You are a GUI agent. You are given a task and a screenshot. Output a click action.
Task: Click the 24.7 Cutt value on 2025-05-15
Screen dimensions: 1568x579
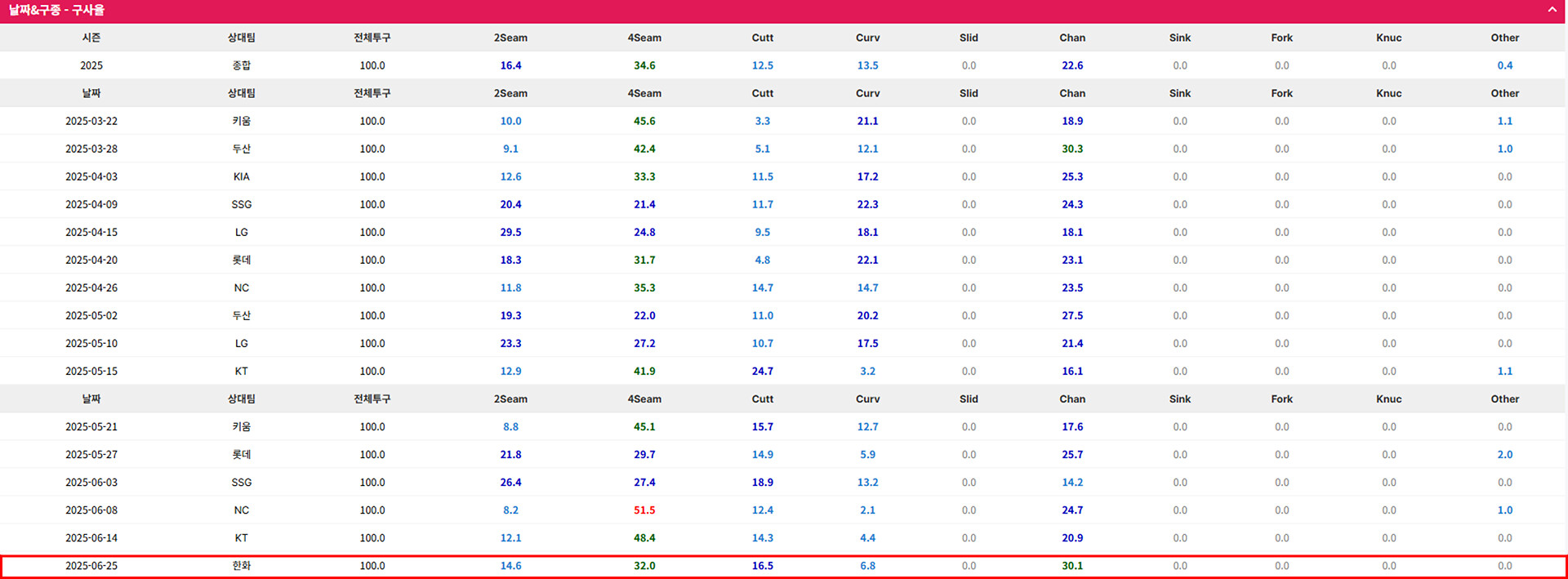(762, 371)
